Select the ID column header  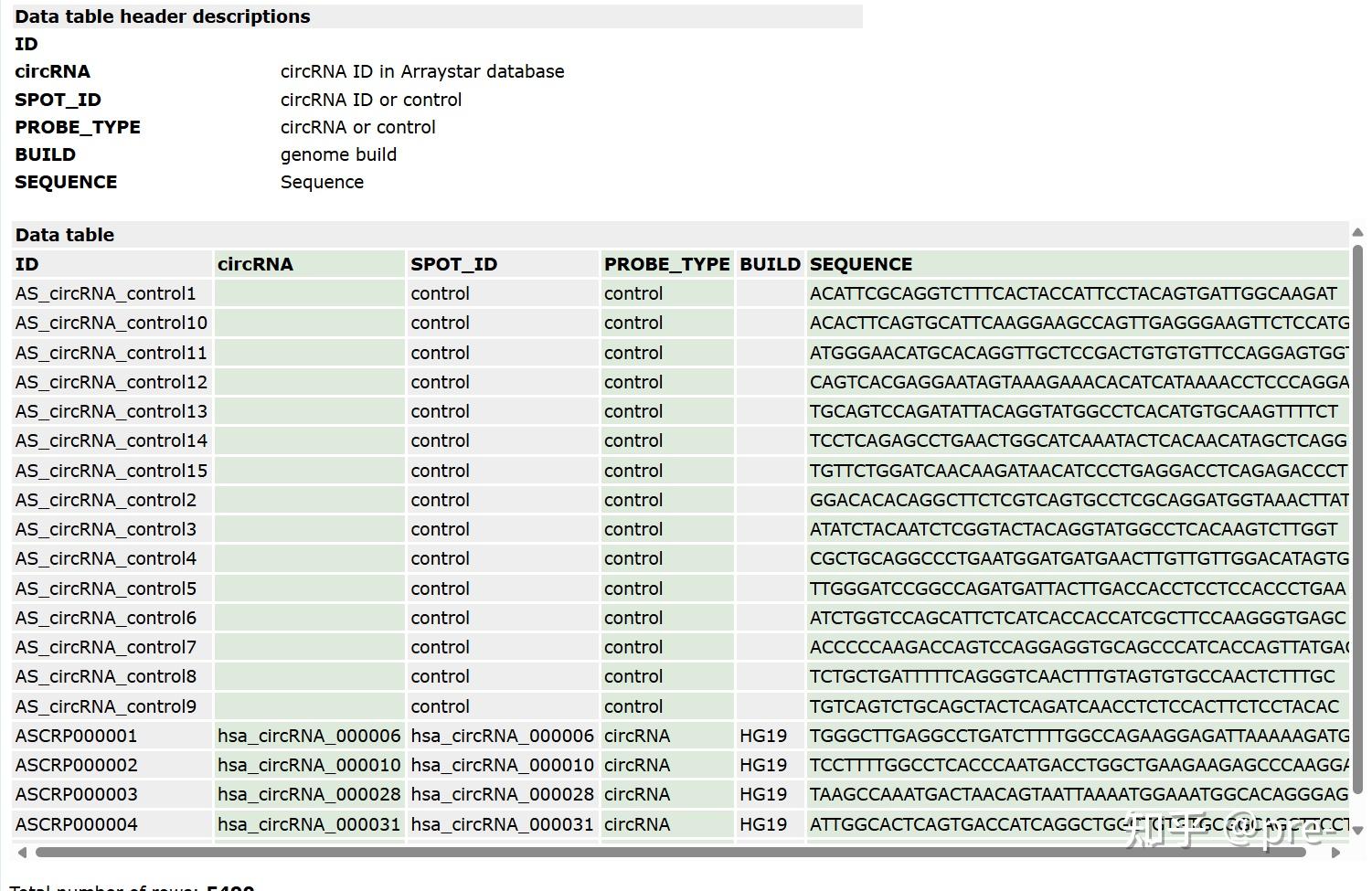point(27,264)
